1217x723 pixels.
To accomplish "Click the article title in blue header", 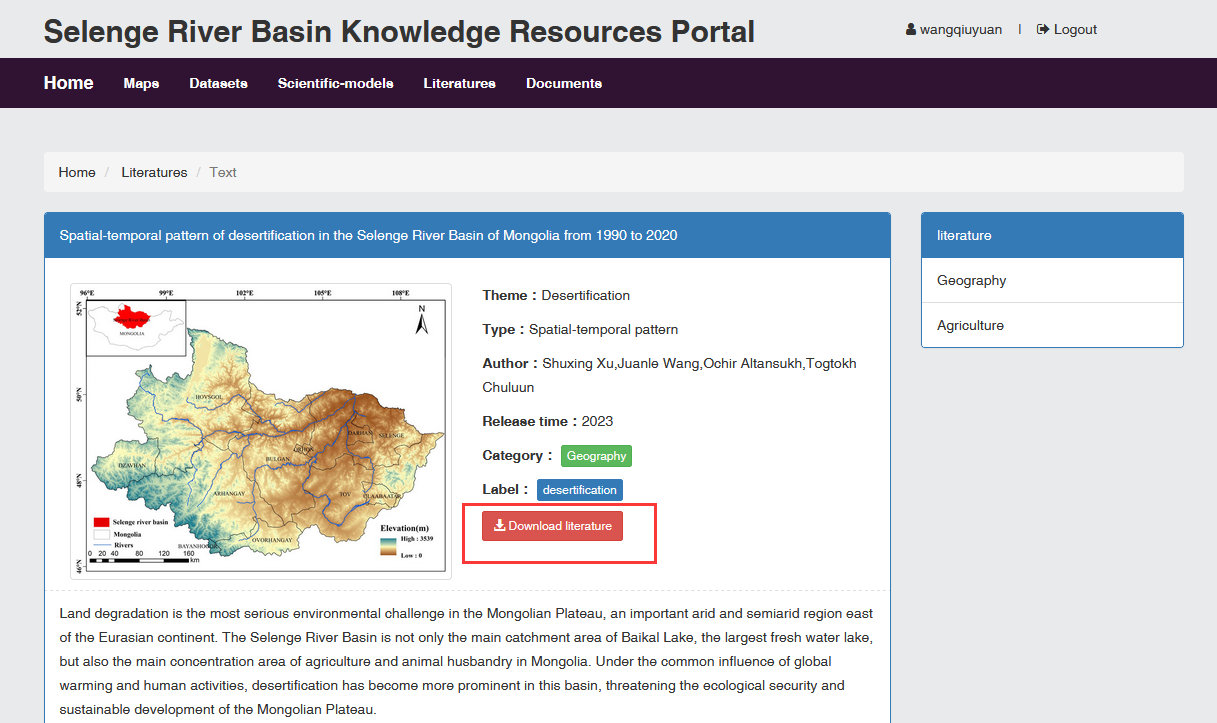I will tap(368, 236).
